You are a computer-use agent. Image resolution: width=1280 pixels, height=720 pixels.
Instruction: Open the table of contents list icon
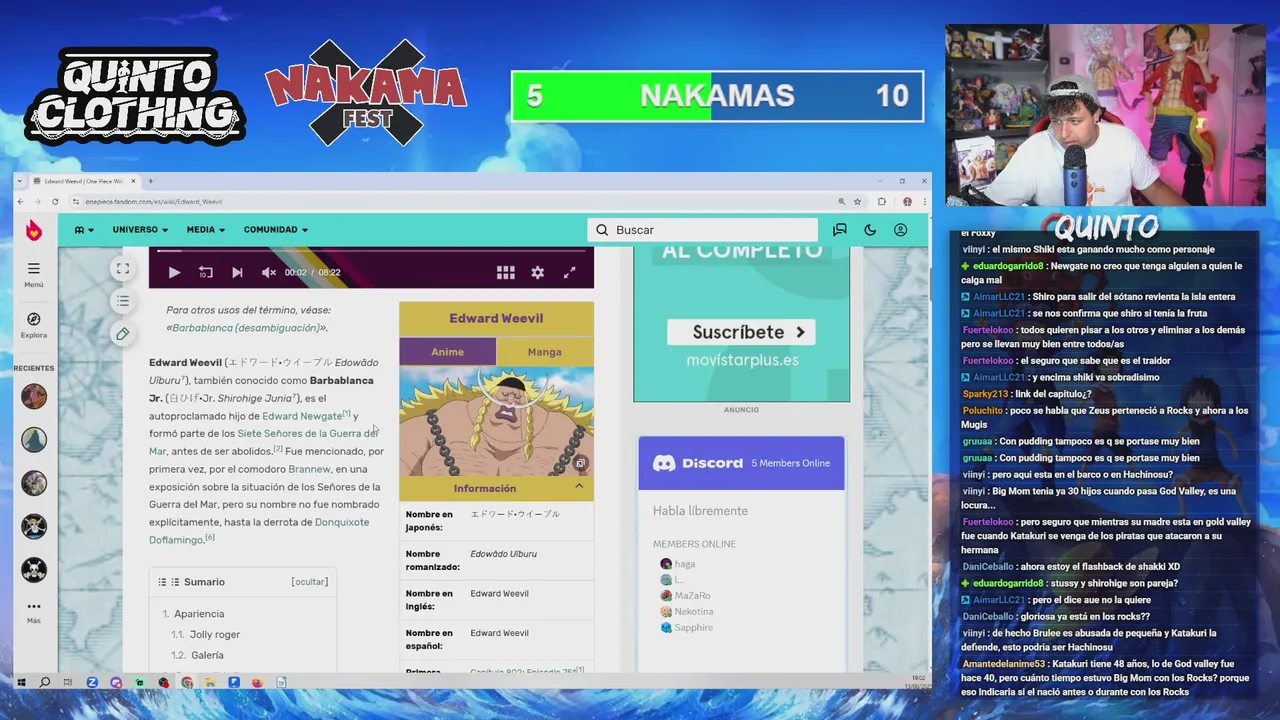123,301
